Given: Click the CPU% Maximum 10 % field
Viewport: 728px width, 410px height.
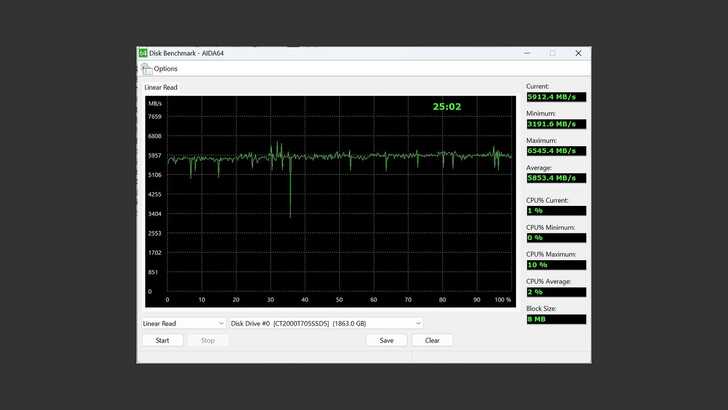Looking at the screenshot, I should pos(556,265).
